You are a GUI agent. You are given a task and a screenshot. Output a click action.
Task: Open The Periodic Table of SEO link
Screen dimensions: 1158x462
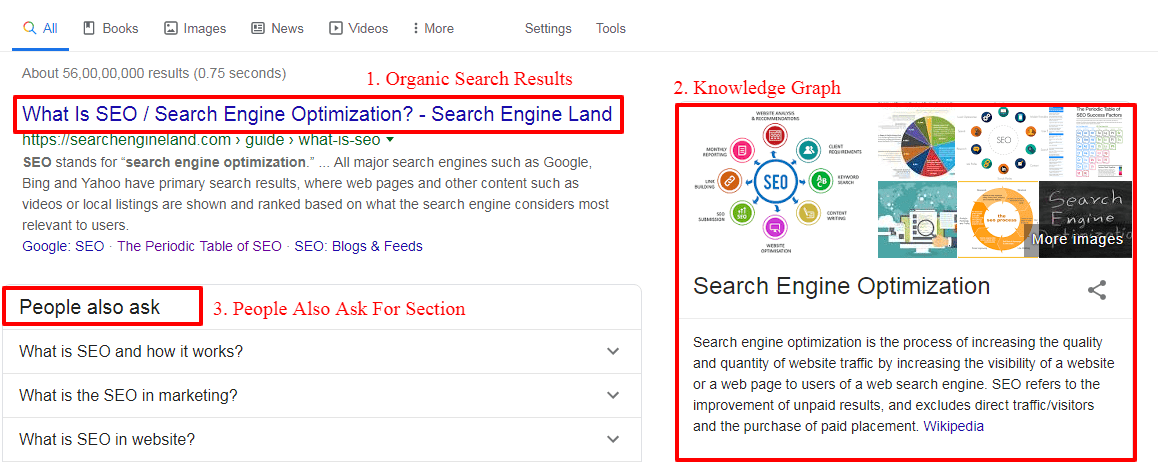(x=199, y=246)
